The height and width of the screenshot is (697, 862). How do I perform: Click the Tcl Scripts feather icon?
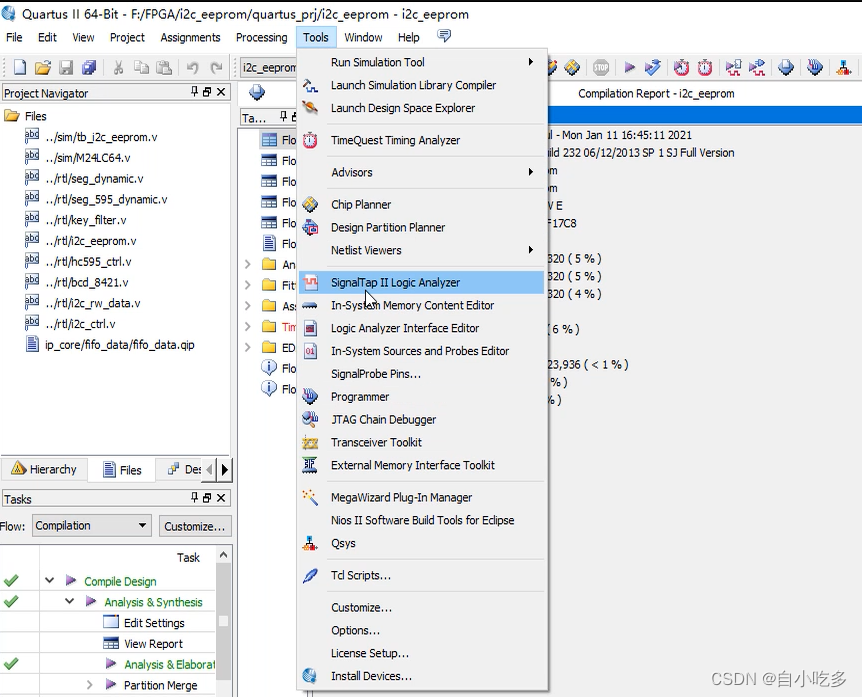310,576
